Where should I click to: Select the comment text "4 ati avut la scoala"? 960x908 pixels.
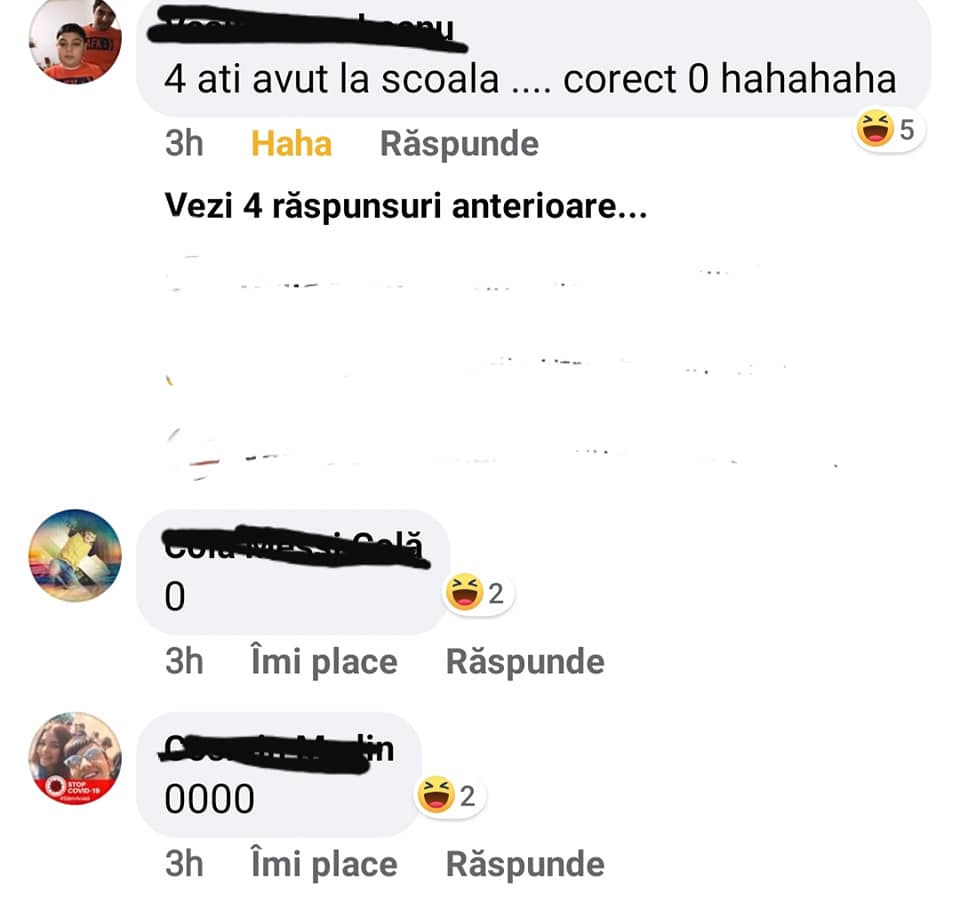332,80
